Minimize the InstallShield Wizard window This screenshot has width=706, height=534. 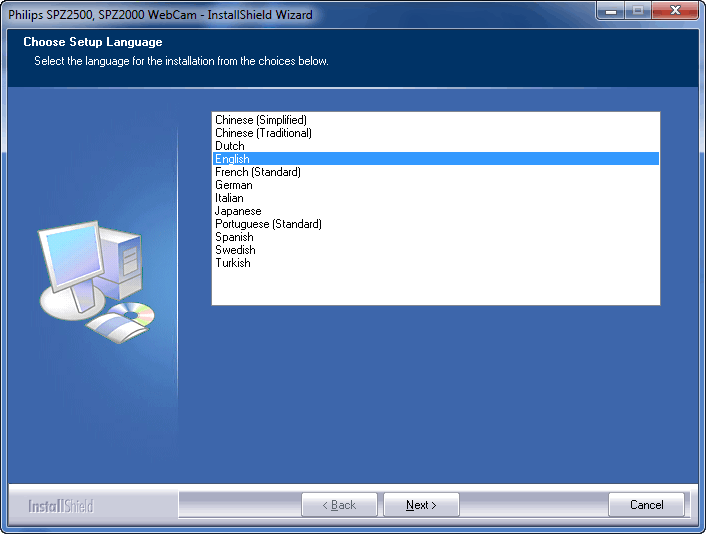click(611, 10)
